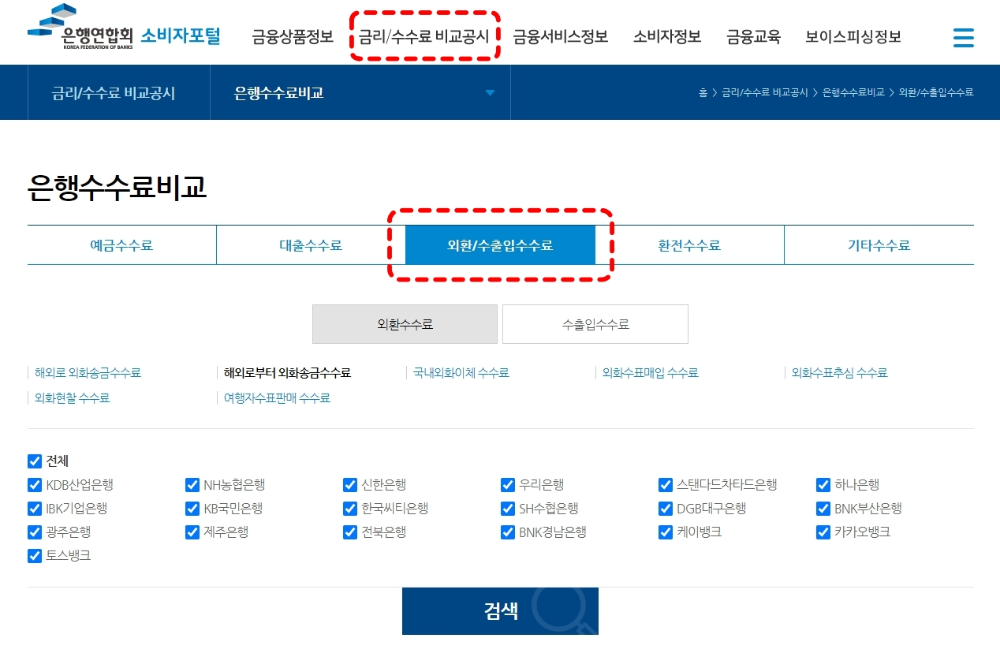Viewport: 1000px width, 651px height.
Task: Click the home breadcrumb link
Action: tap(702, 92)
